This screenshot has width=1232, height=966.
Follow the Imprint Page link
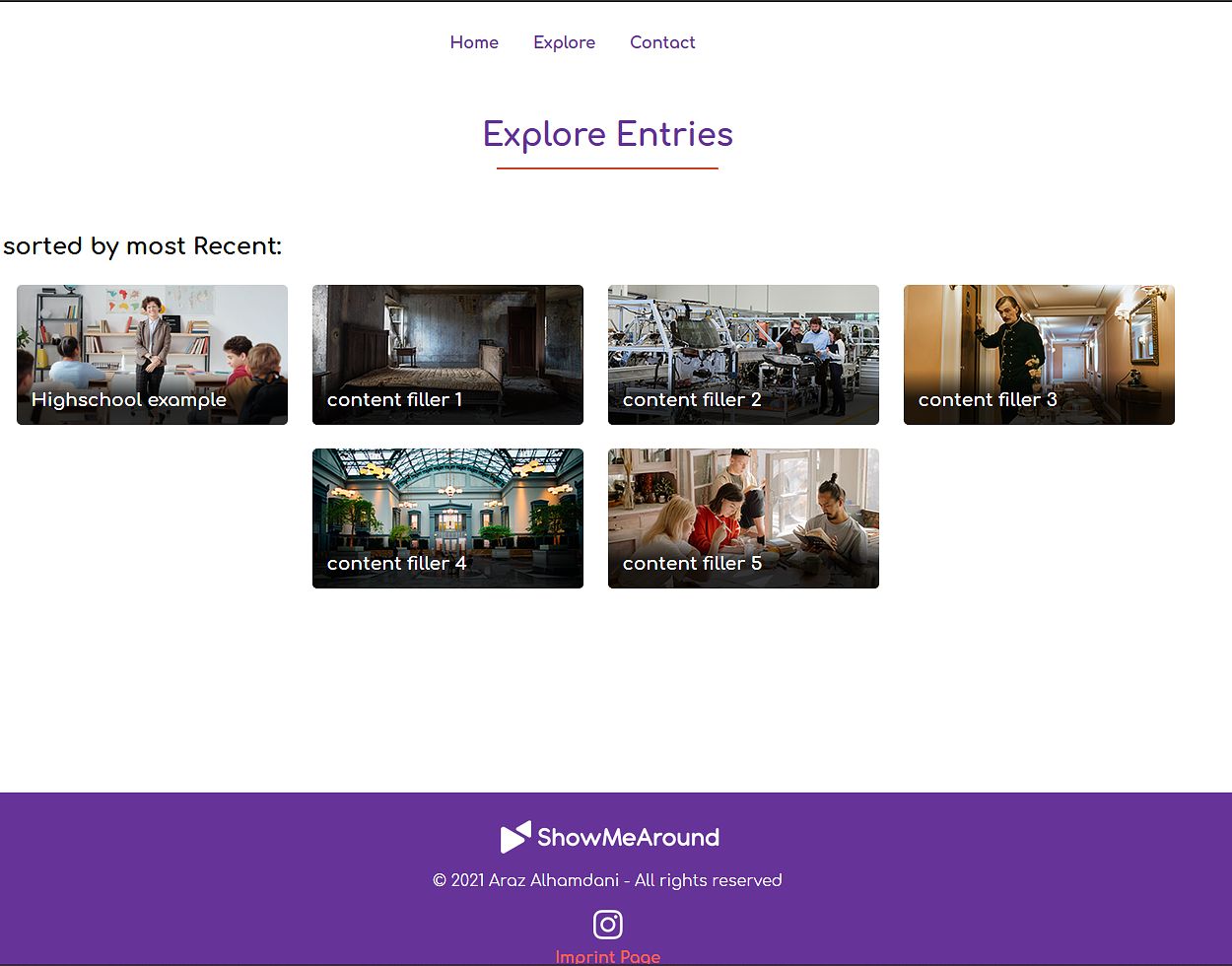[607, 956]
